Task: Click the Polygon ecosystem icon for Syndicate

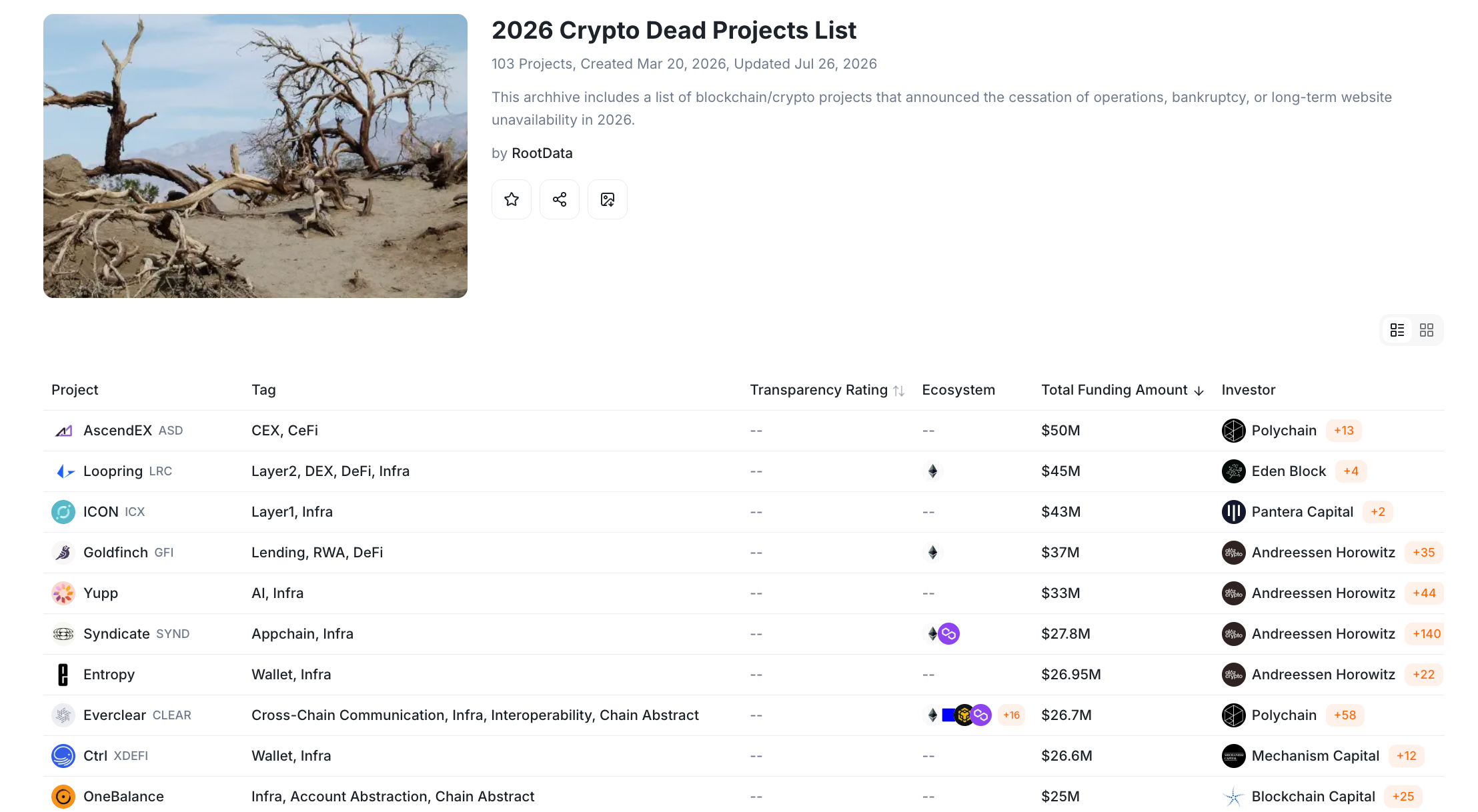Action: (949, 634)
